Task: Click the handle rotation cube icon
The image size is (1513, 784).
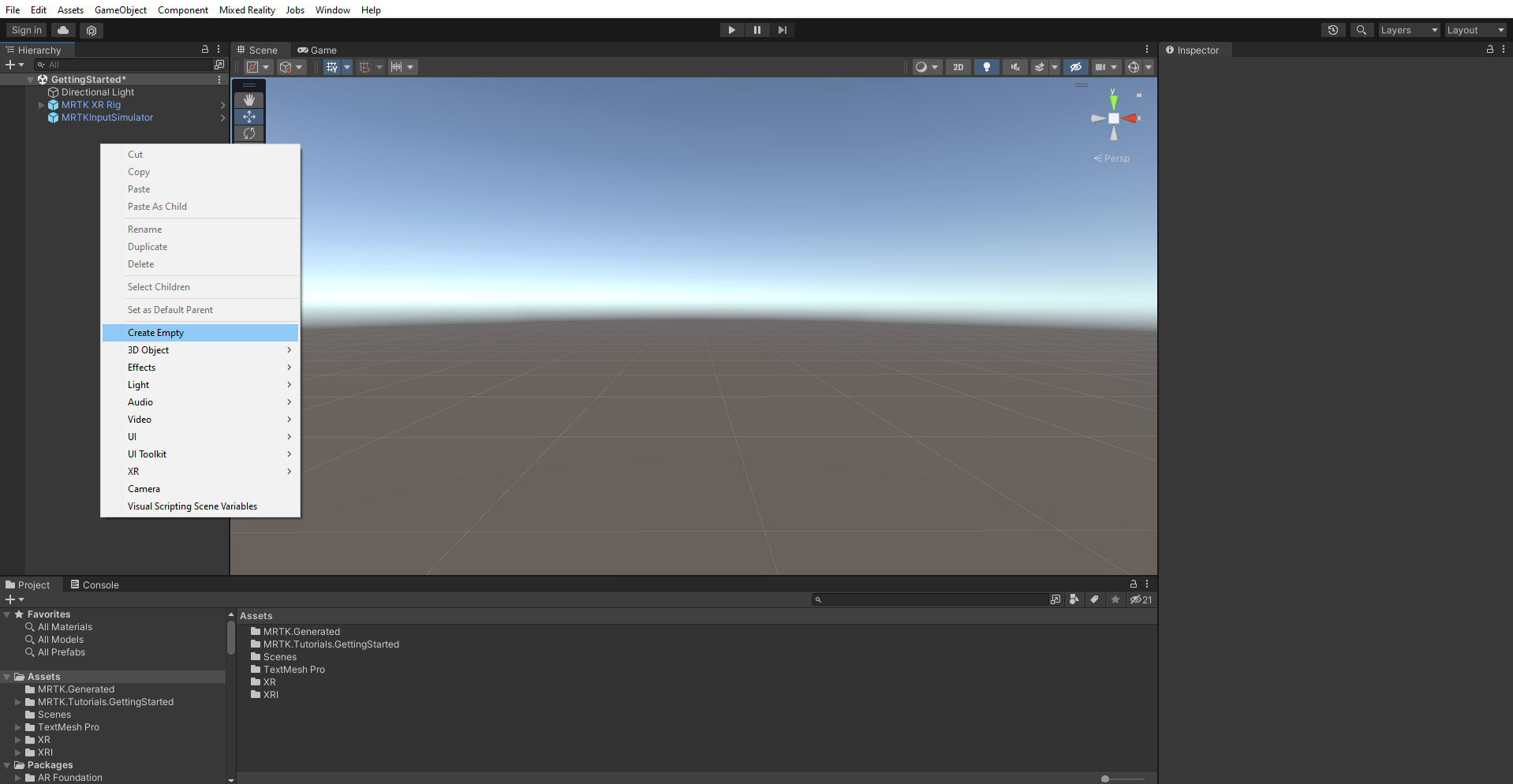Action: coord(286,67)
